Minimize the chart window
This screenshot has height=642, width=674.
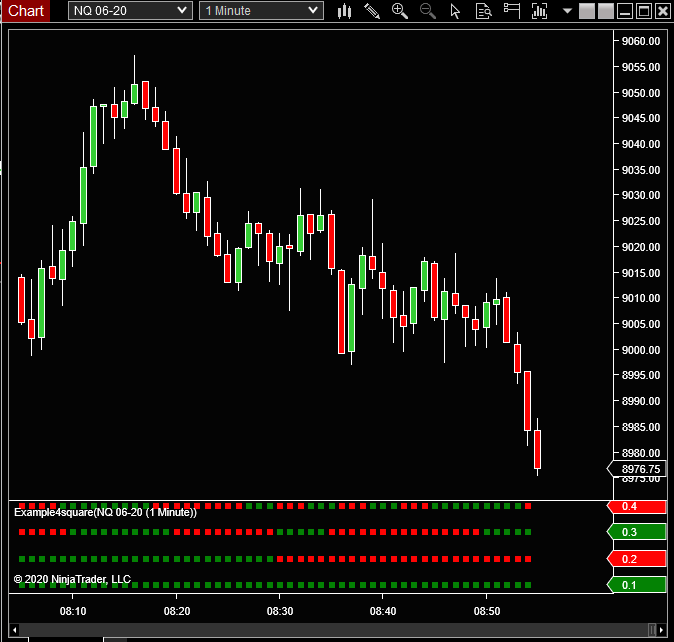625,11
